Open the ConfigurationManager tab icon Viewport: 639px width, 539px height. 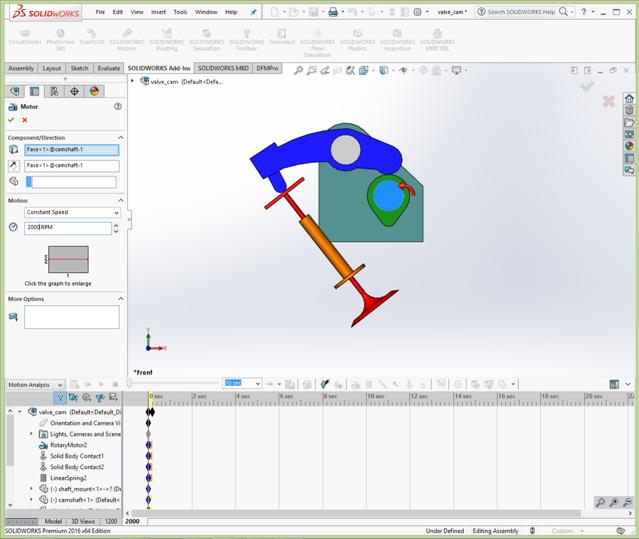tap(54, 91)
